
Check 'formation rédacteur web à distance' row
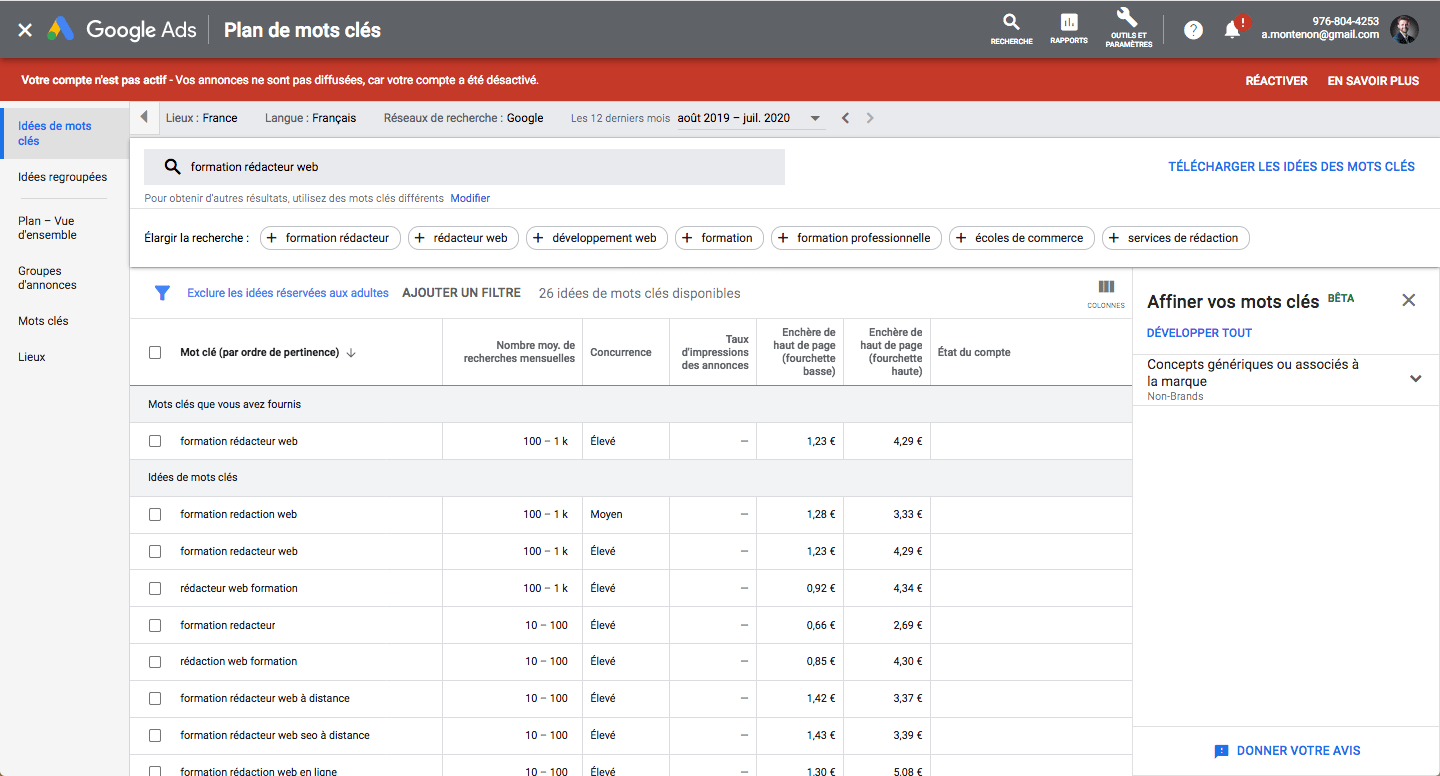(155, 698)
